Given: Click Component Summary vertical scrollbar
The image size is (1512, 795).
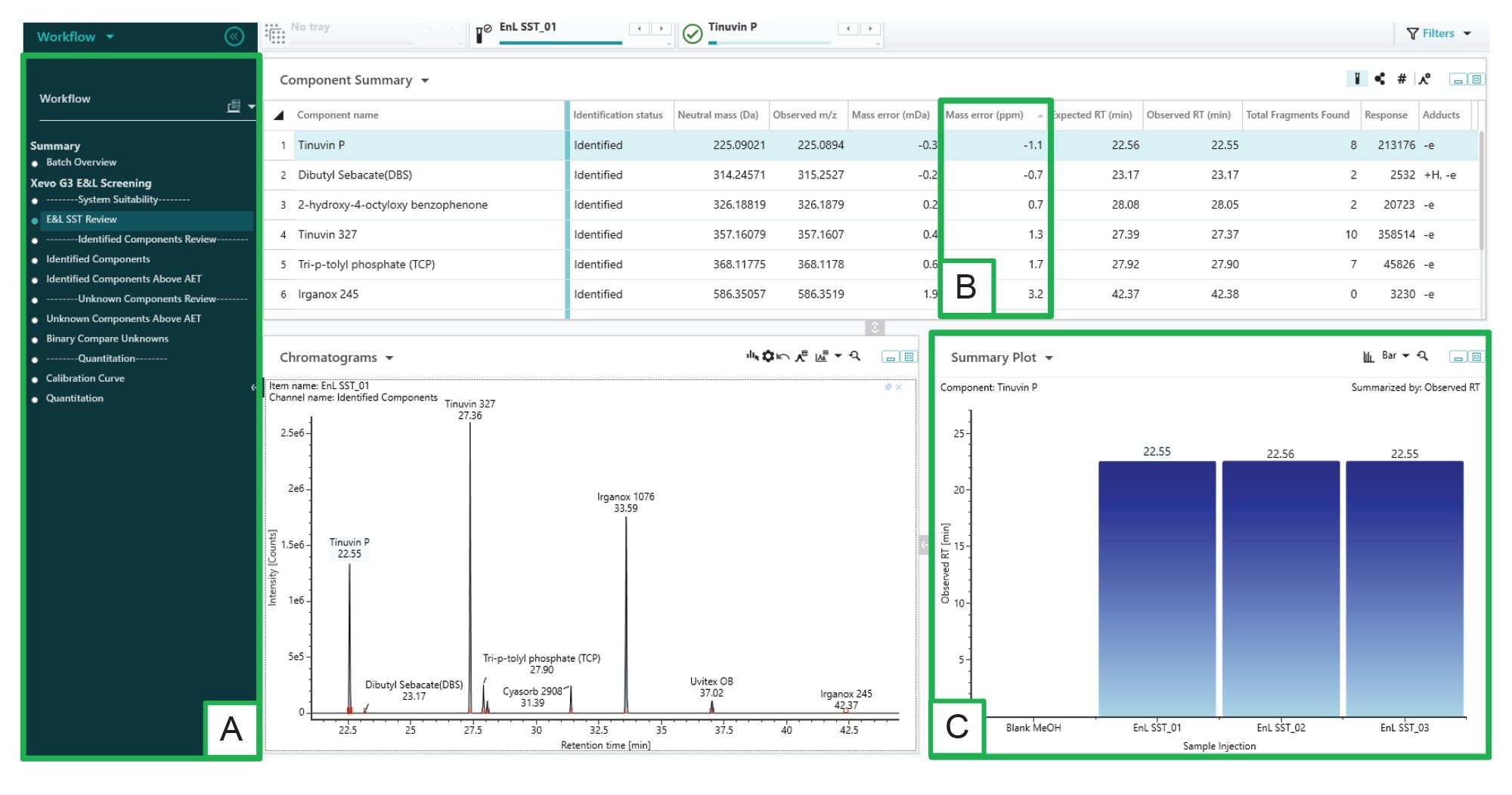Looking at the screenshot, I should tap(1482, 189).
